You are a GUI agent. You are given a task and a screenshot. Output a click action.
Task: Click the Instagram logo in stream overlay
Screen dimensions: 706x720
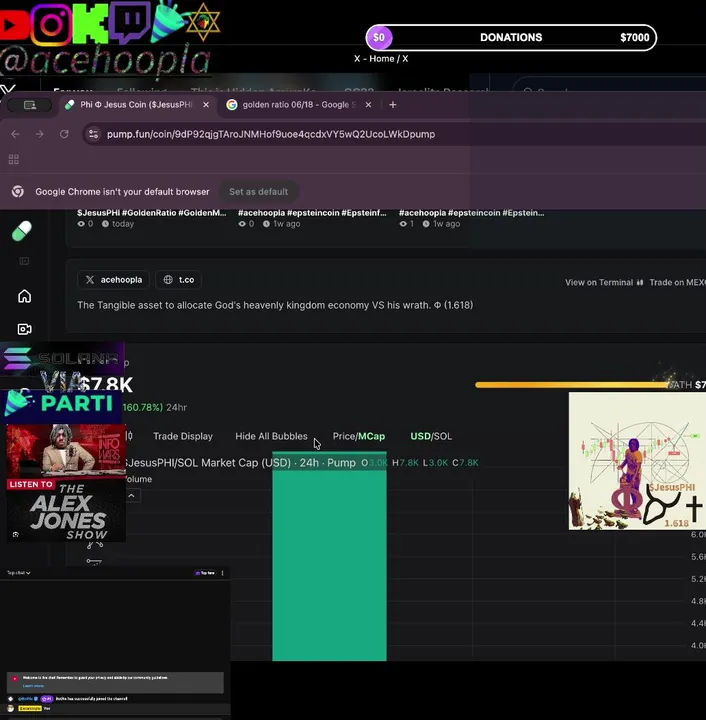[51, 24]
